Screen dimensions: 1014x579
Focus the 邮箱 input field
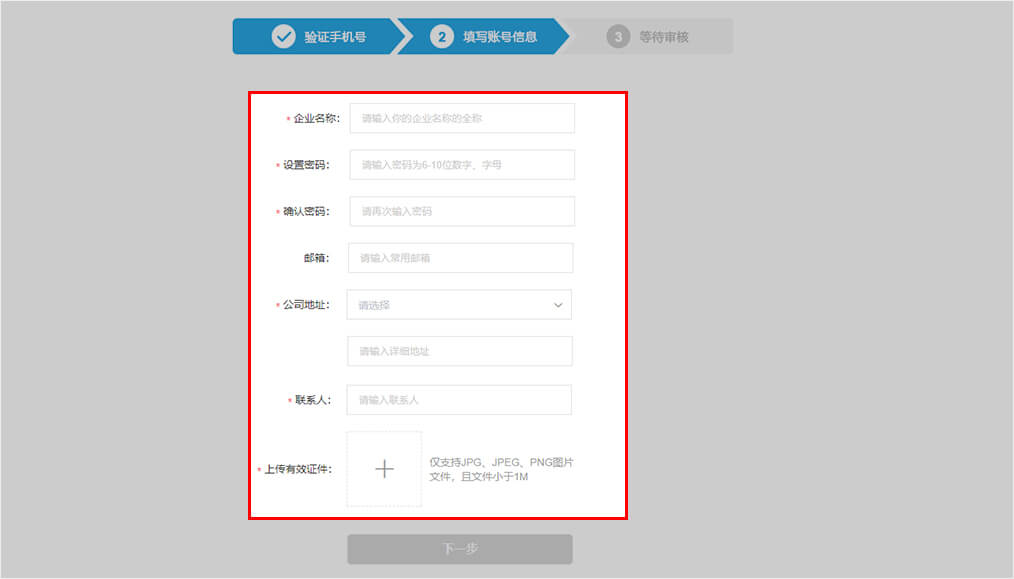point(460,258)
